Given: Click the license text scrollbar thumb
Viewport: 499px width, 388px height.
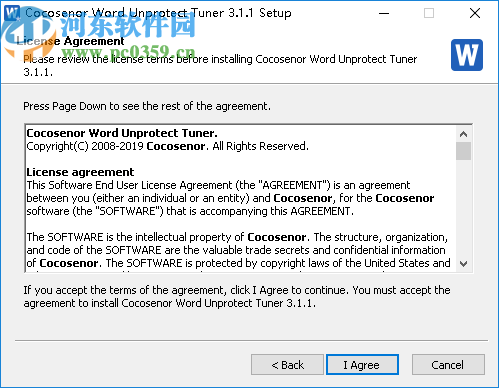Looking at the screenshot, I should 463,151.
